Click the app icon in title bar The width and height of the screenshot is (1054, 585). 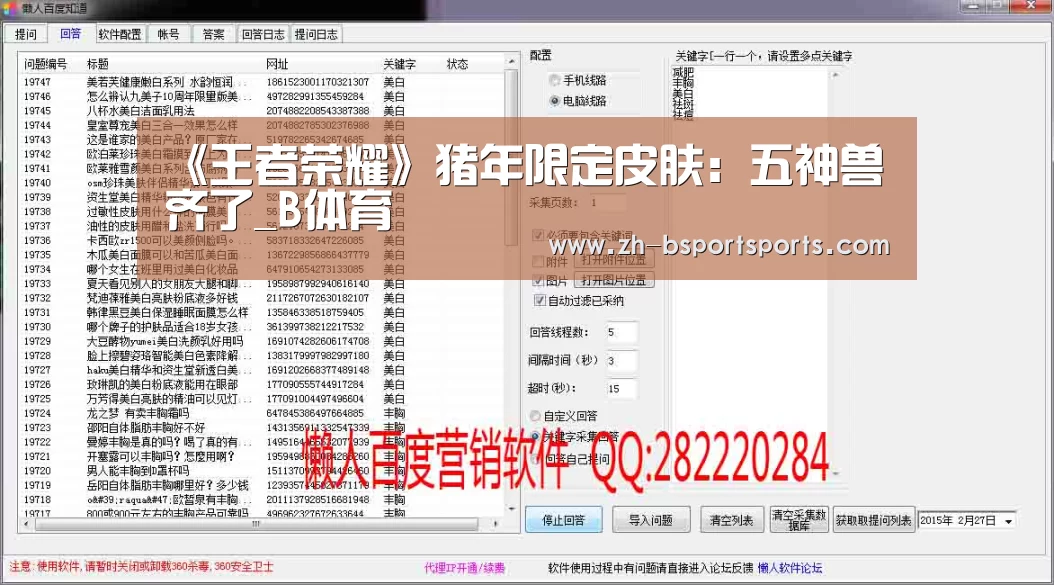9,9
